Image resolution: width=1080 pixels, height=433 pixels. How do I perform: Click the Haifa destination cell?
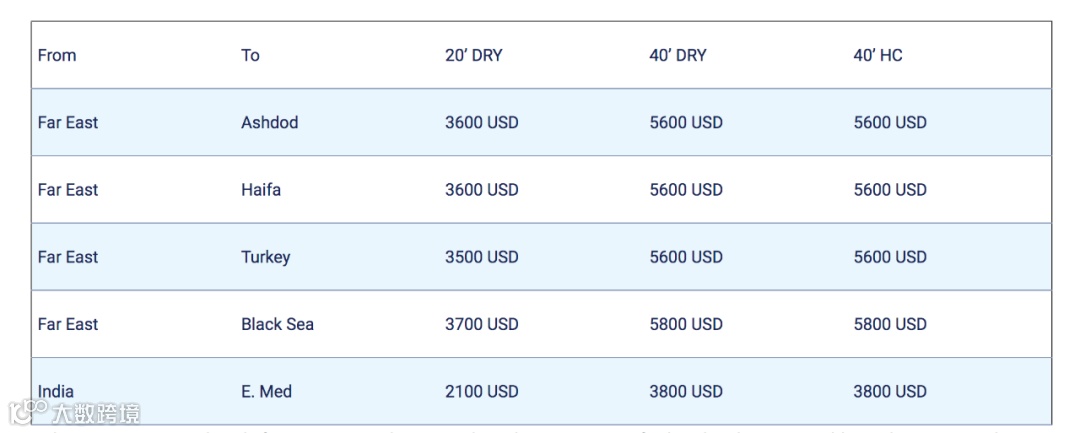pyautogui.click(x=261, y=189)
